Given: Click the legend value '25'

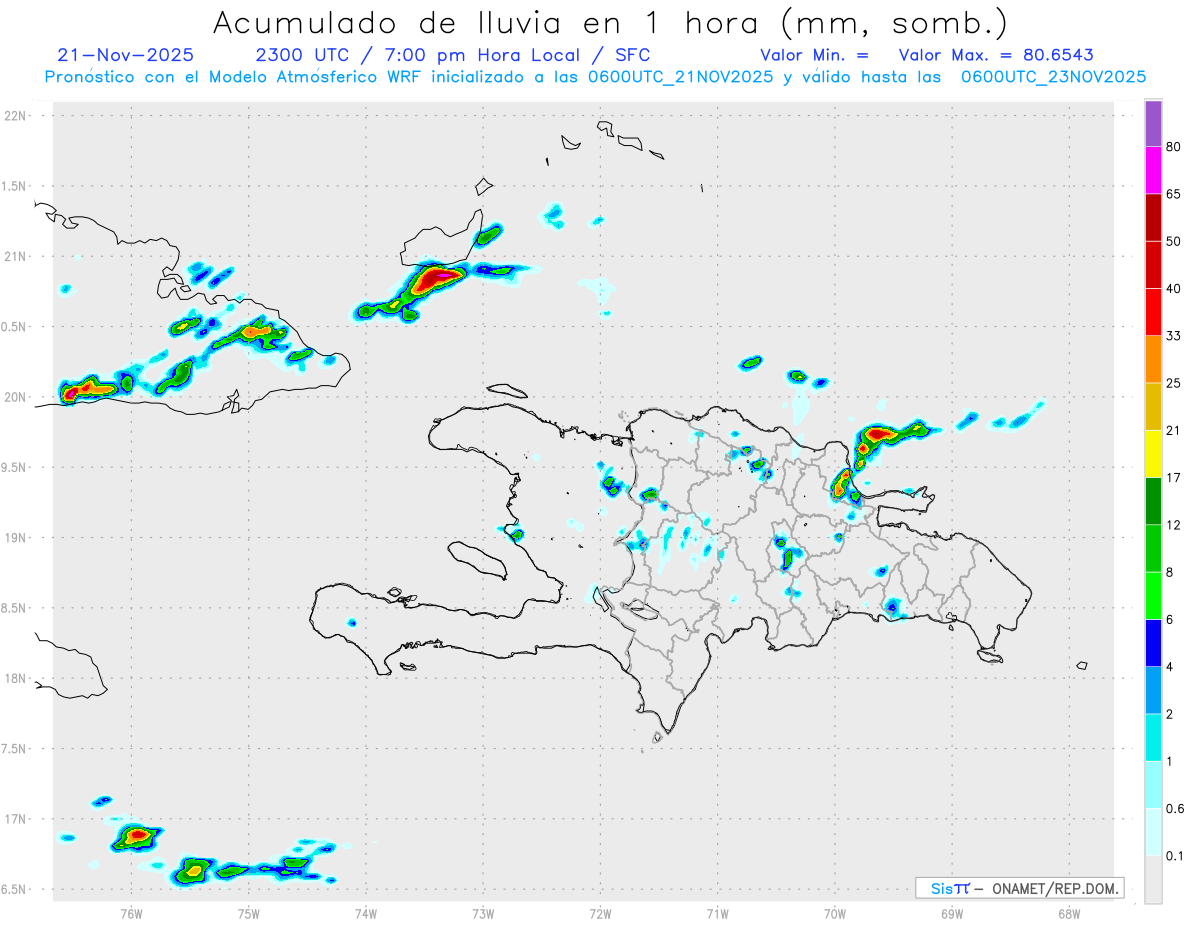Looking at the screenshot, I should click(x=1174, y=384).
